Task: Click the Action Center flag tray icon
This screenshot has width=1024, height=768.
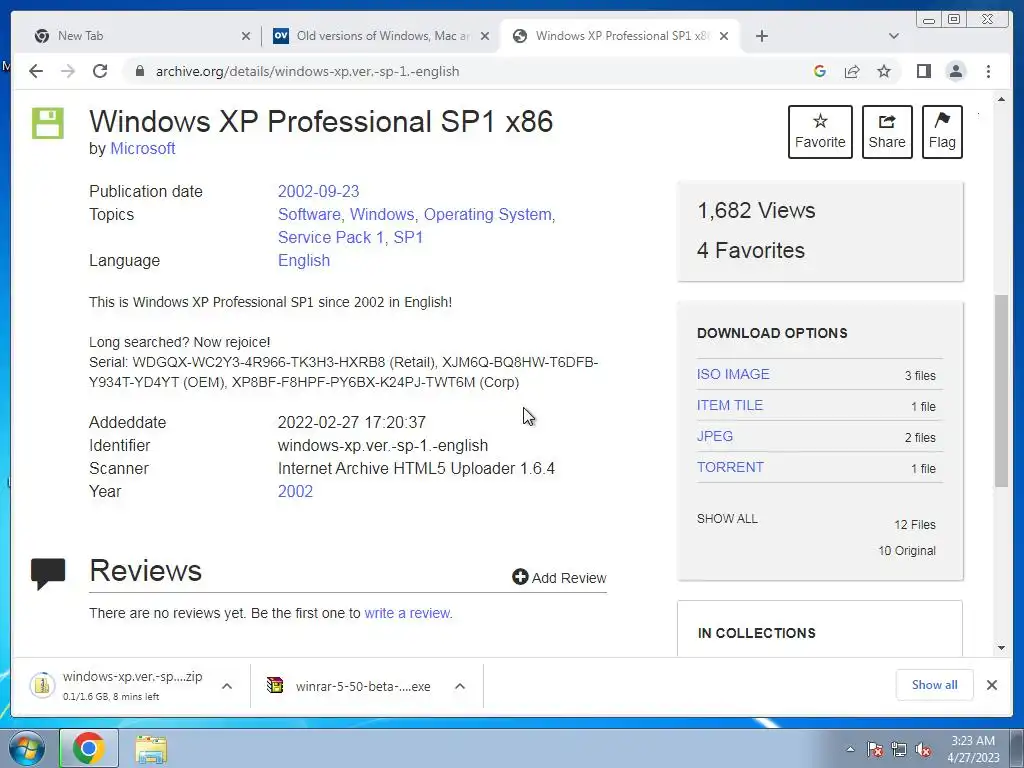Action: [x=875, y=749]
